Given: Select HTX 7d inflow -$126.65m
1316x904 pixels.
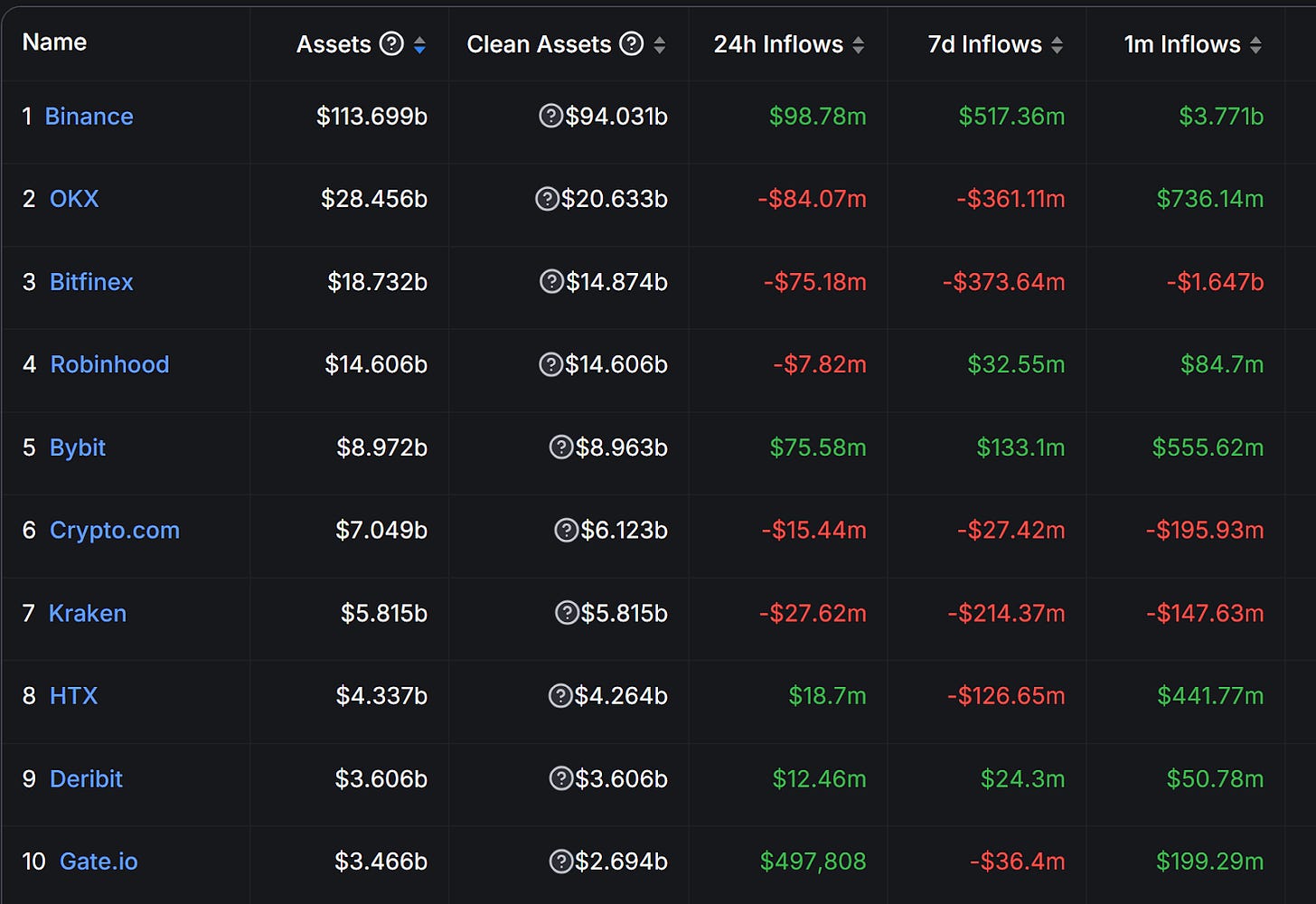Looking at the screenshot, I should coord(1007,696).
